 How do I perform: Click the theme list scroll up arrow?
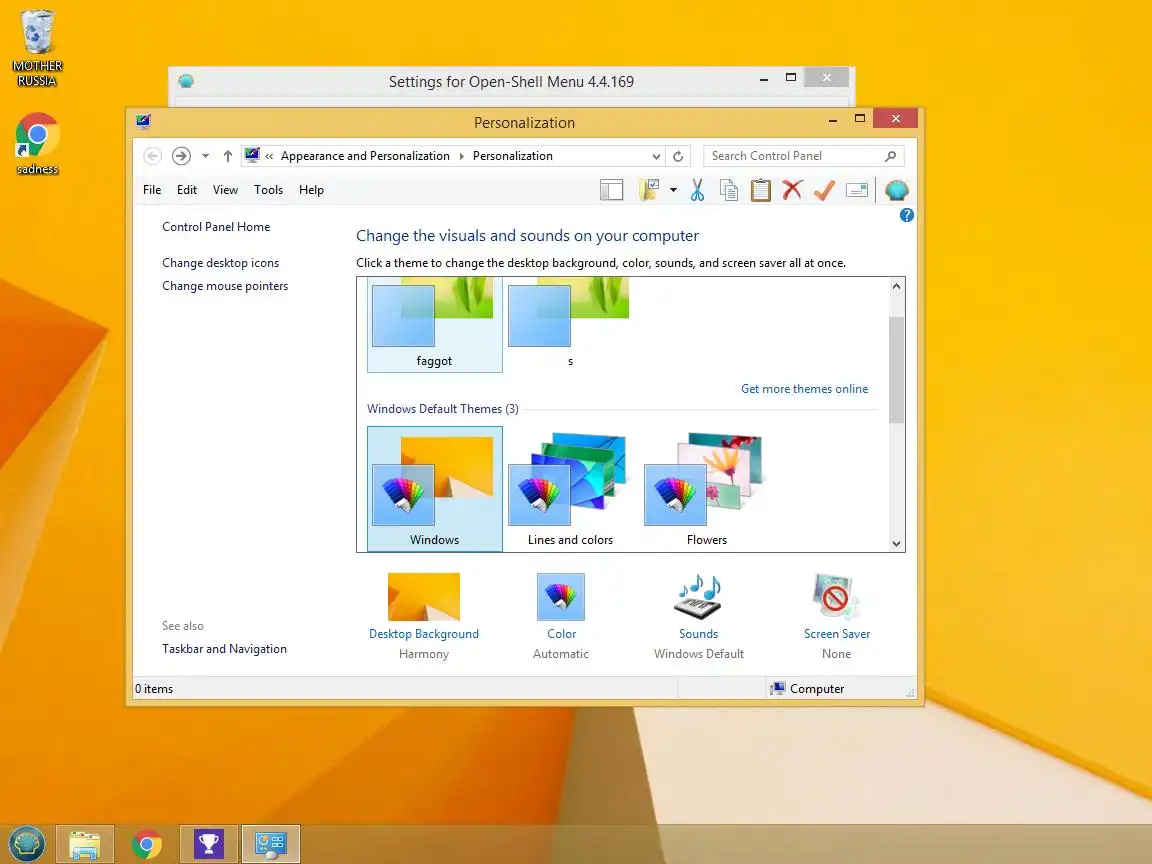point(896,287)
